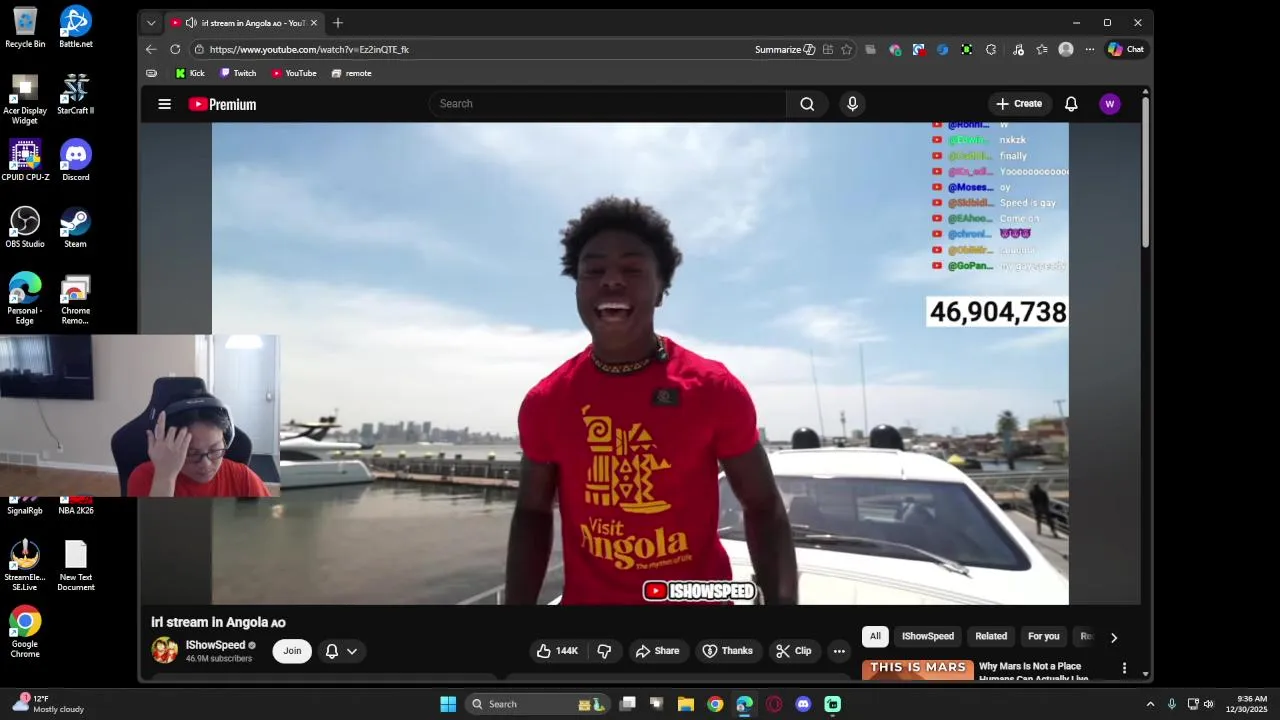Open StarCraft II desktop shortcut

[x=76, y=94]
